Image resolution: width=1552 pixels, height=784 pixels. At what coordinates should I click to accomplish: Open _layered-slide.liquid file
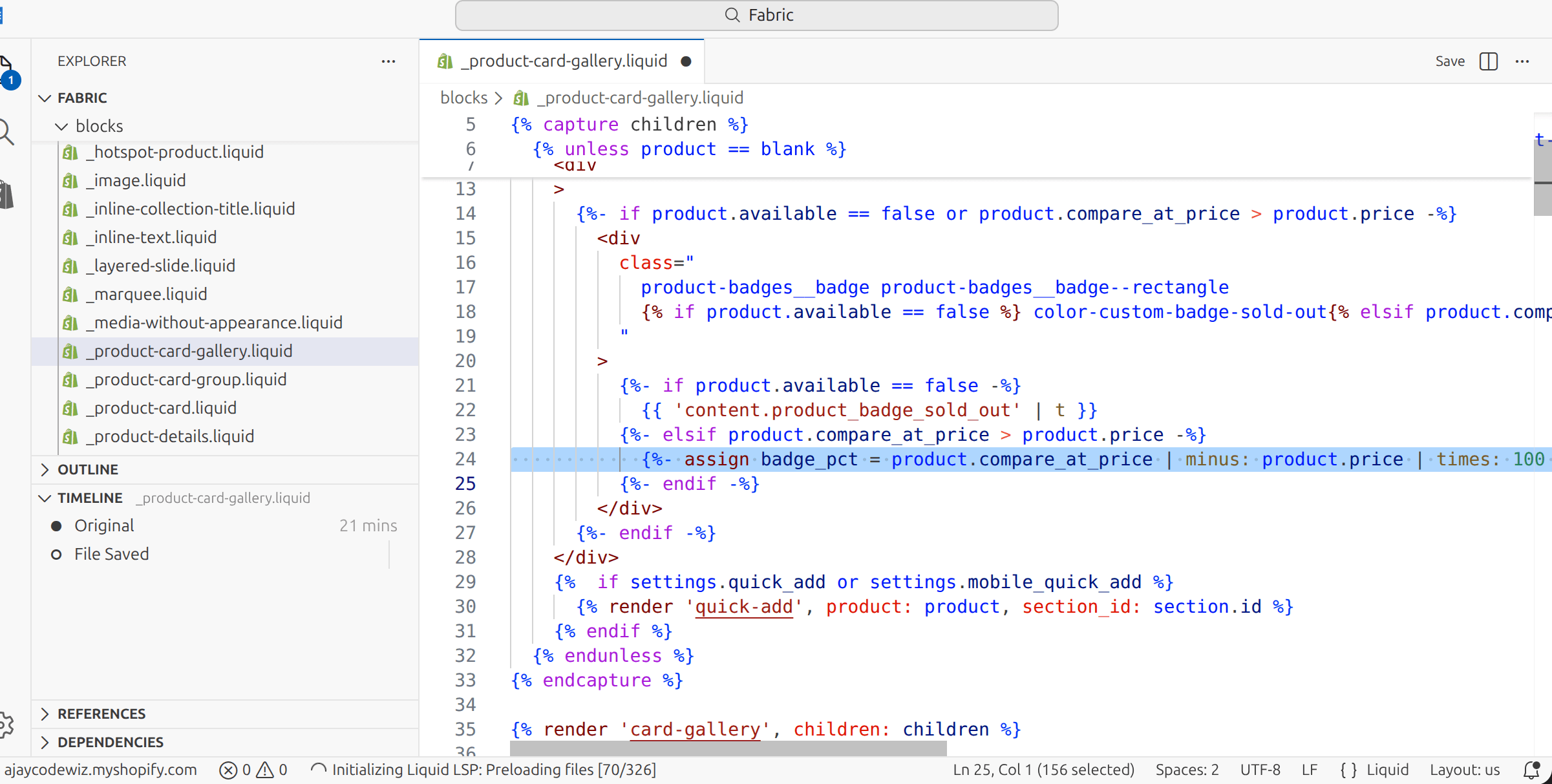[x=225, y=266]
